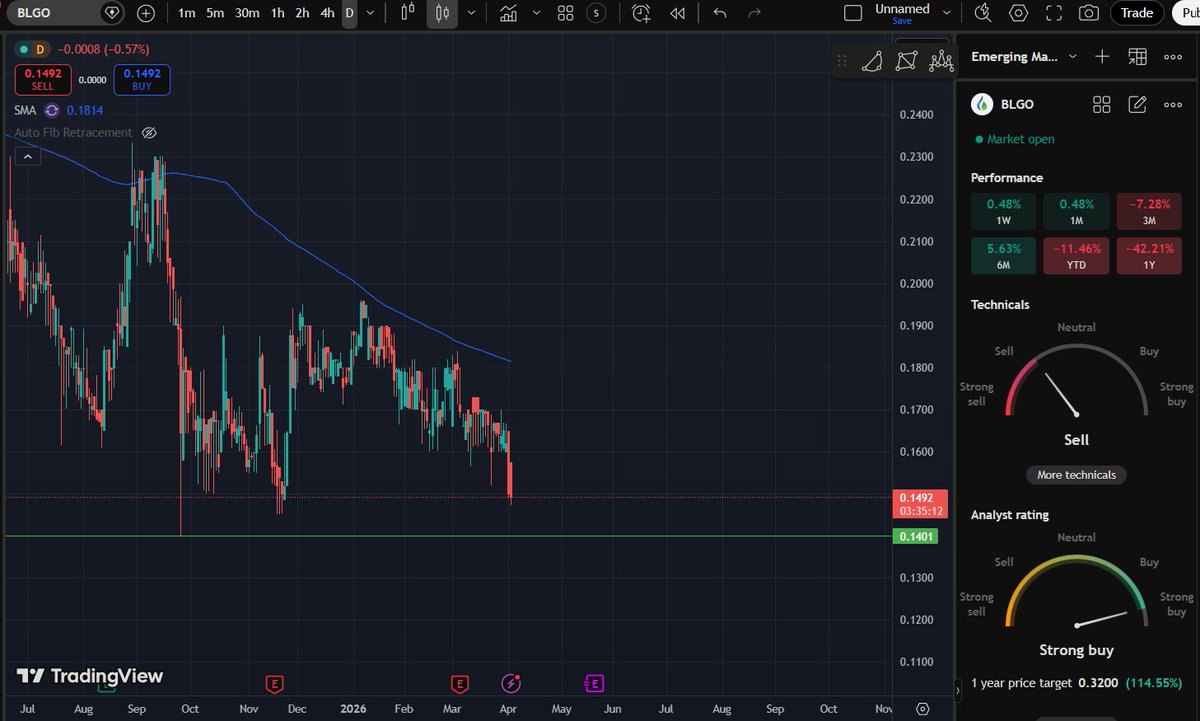Click the undo arrow

pyautogui.click(x=720, y=13)
